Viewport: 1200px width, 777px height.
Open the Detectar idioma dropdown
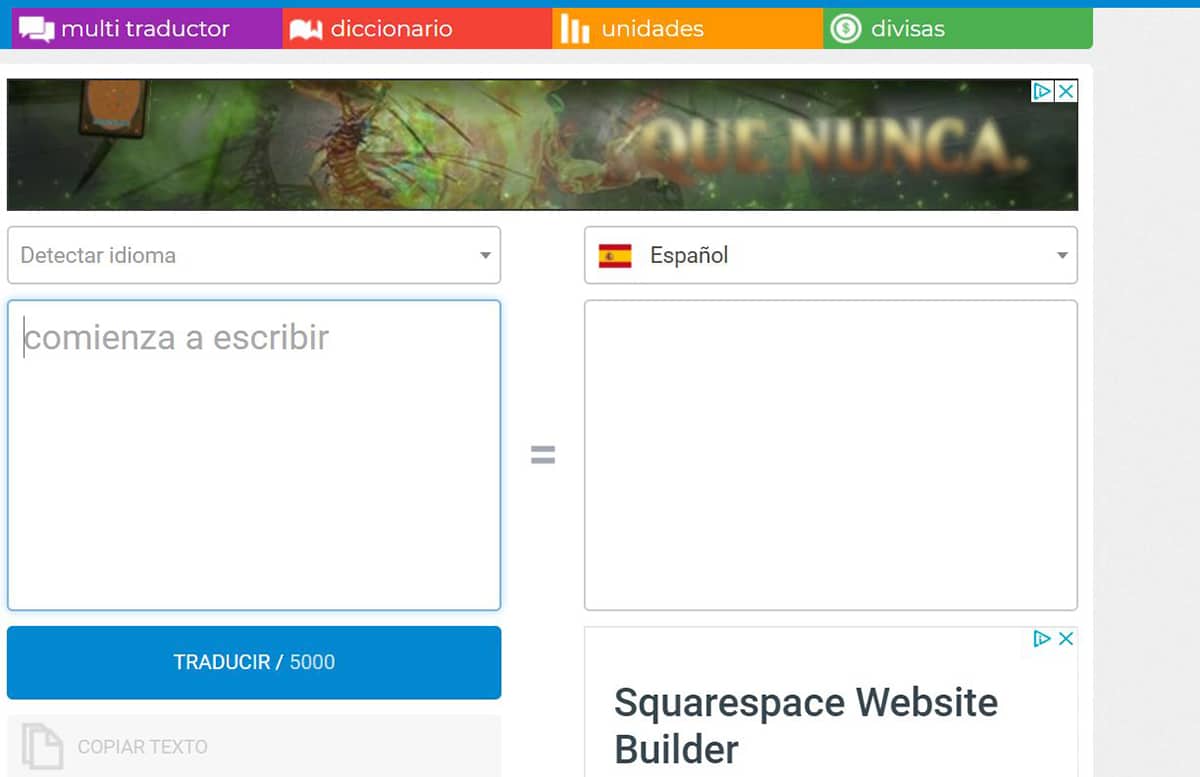click(254, 255)
